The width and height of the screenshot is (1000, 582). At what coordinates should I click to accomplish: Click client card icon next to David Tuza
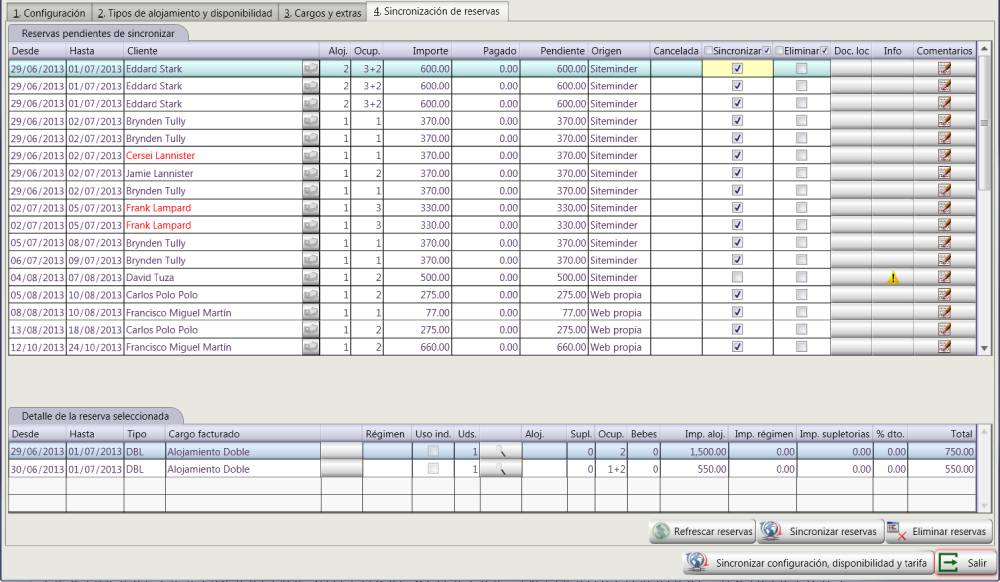[311, 277]
